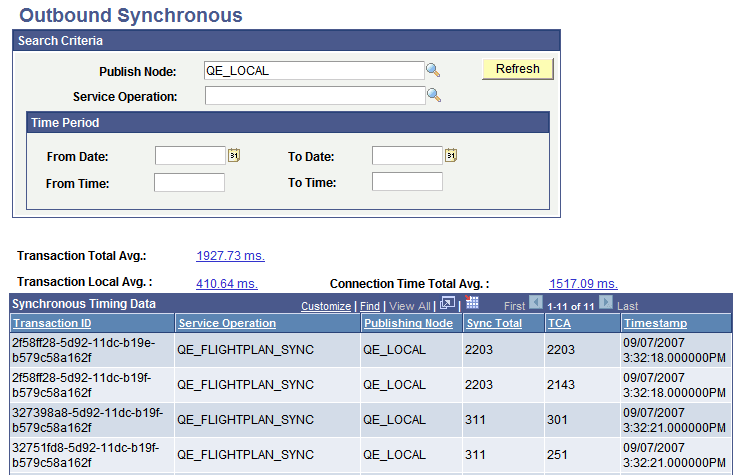Focus the Service Operation field
740x475 pixels.
click(x=315, y=96)
